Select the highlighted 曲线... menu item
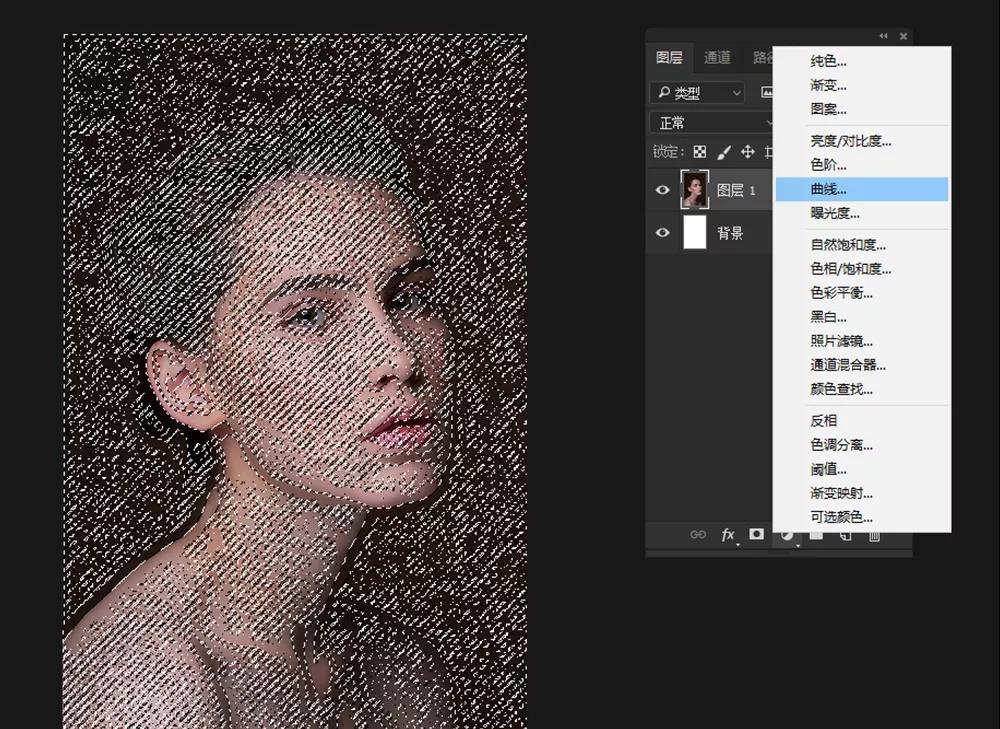Image resolution: width=1000 pixels, height=729 pixels. (862, 189)
